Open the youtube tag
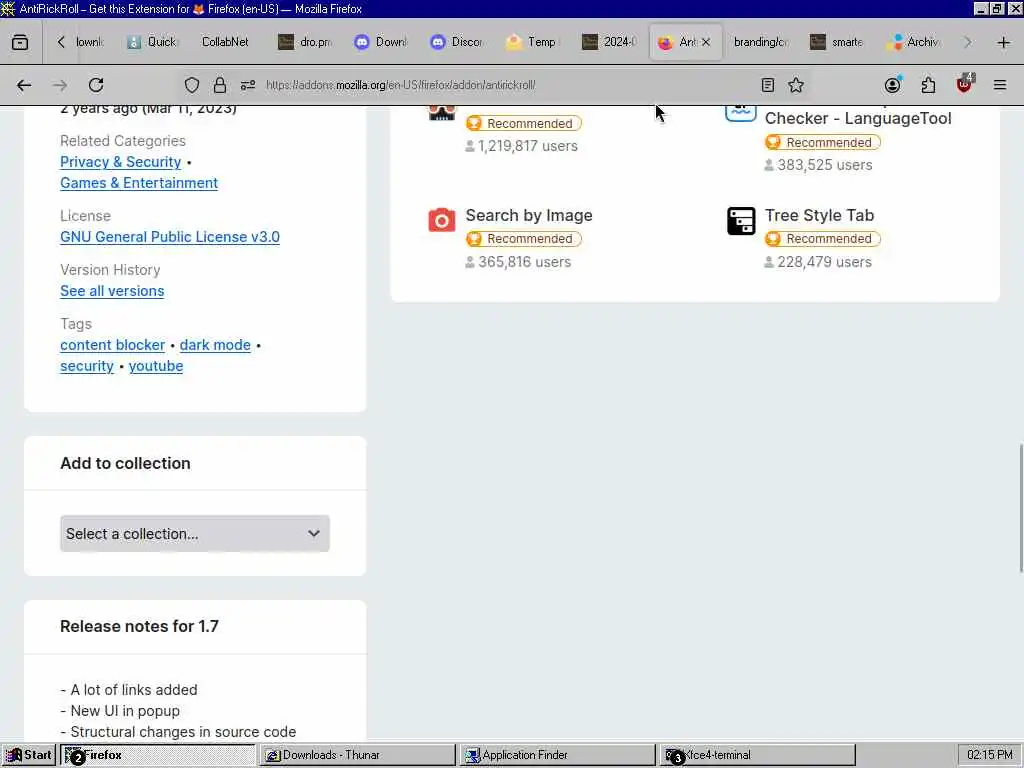This screenshot has height=768, width=1024. pyautogui.click(x=155, y=366)
